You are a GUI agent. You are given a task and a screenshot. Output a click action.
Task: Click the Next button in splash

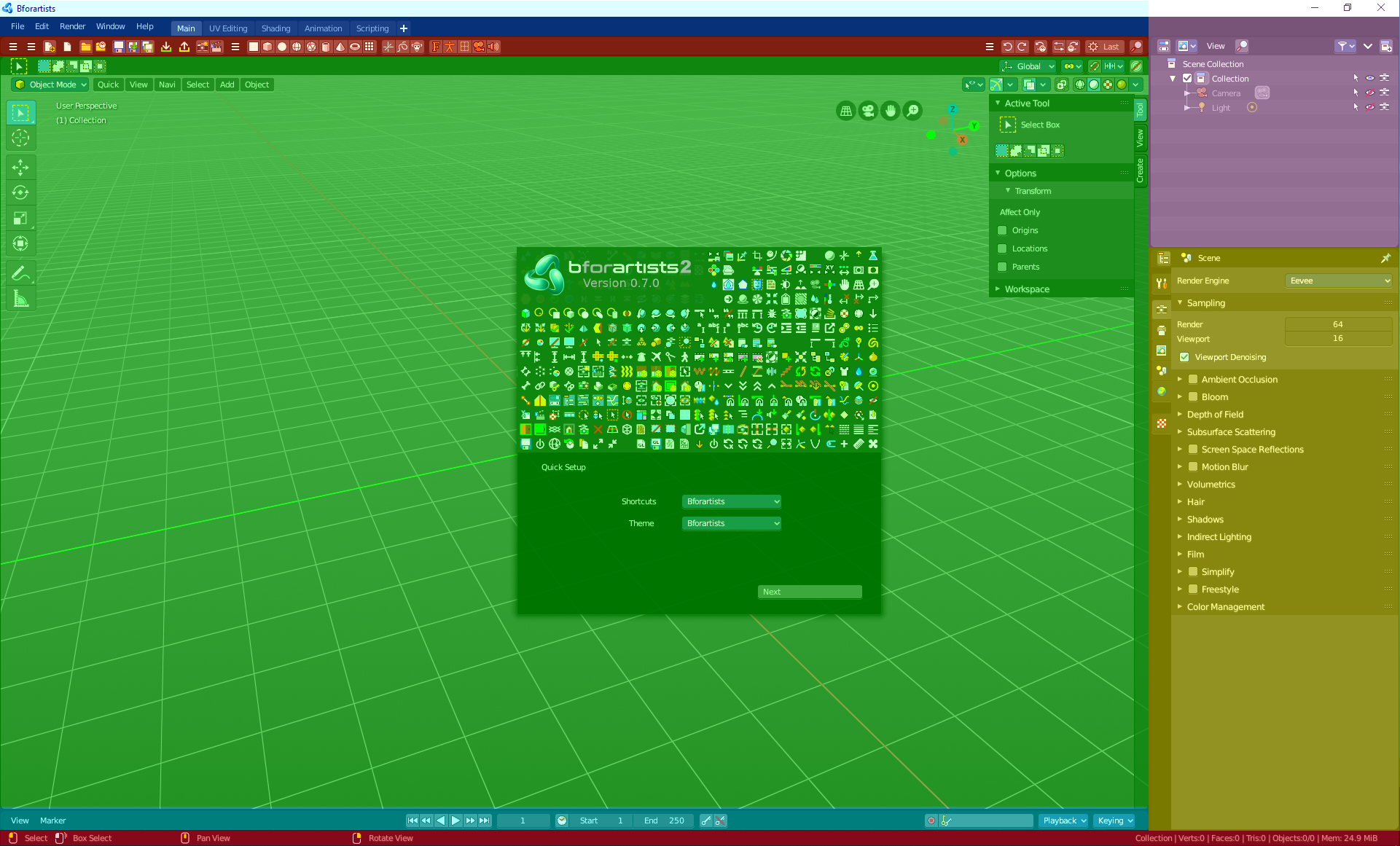click(x=810, y=592)
